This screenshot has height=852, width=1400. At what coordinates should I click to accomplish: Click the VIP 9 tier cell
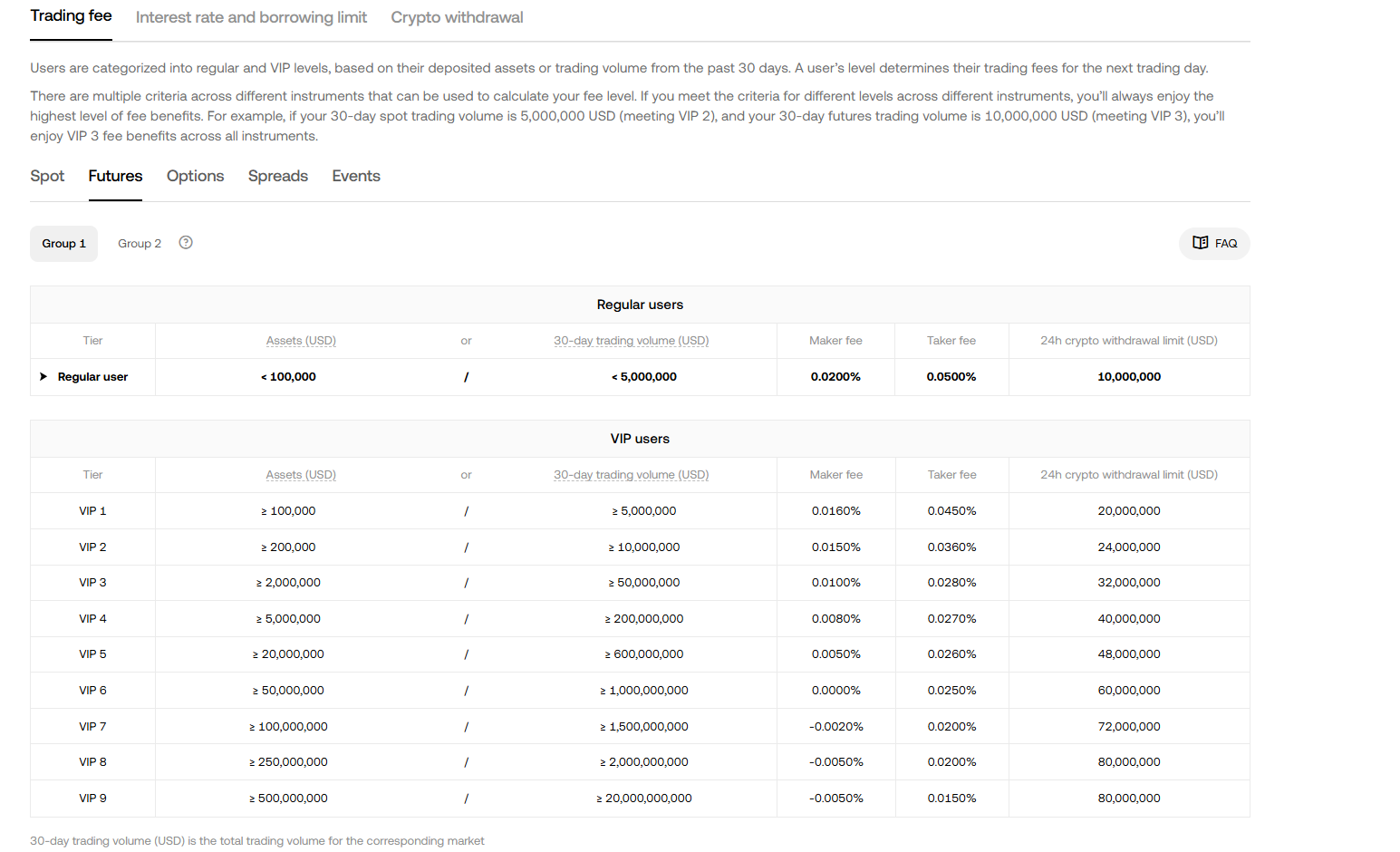coord(92,799)
